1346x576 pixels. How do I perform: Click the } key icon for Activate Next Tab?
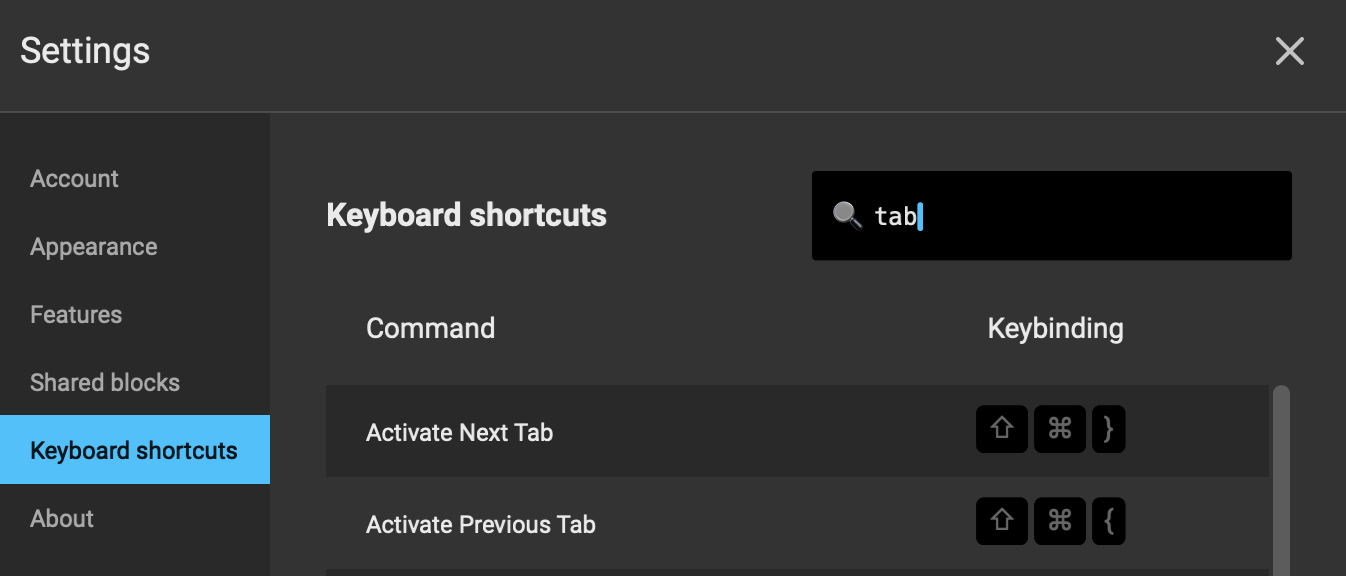(x=1108, y=428)
